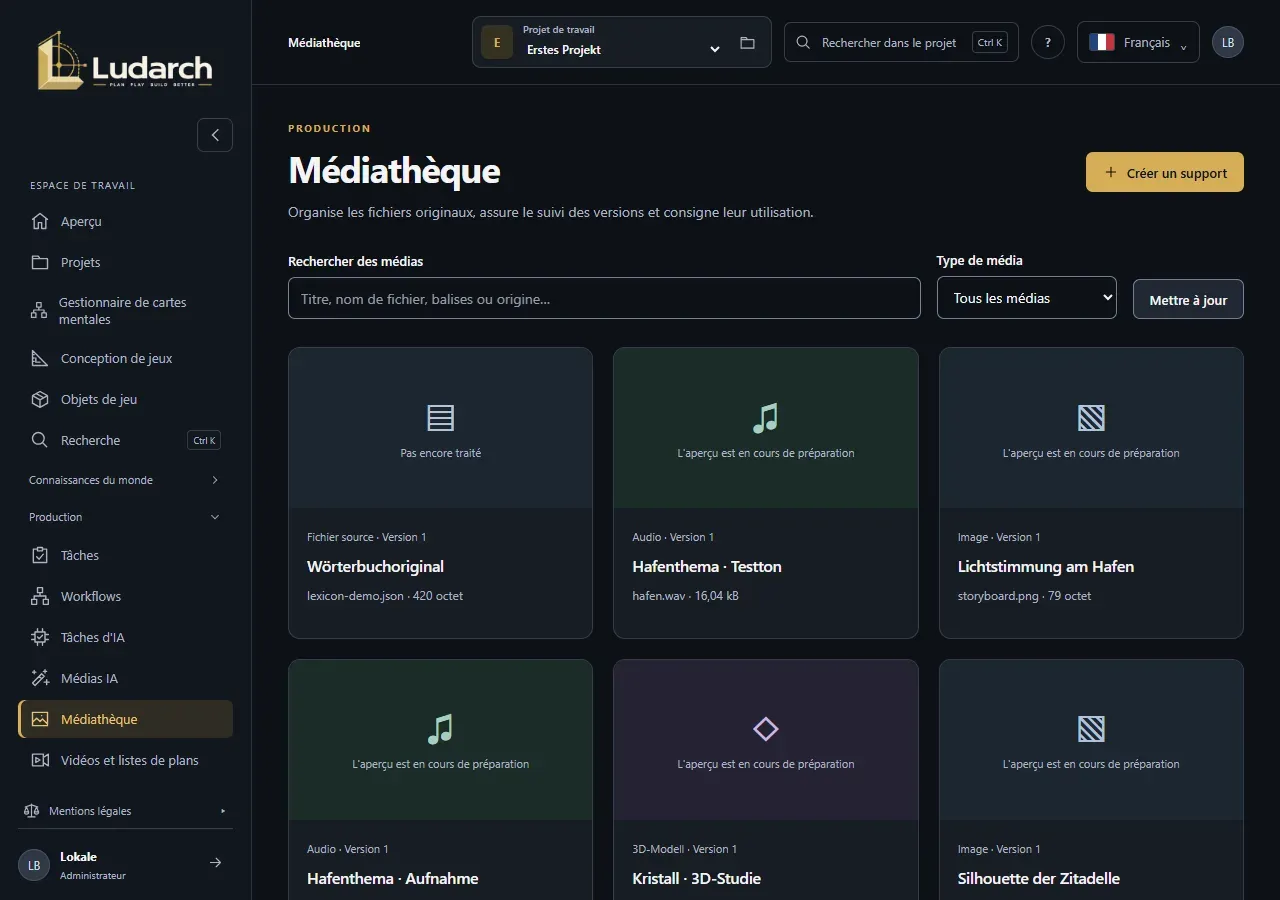1280x900 pixels.
Task: Click the diamond icon of Kristall · 3D-Studie
Action: pyautogui.click(x=765, y=729)
